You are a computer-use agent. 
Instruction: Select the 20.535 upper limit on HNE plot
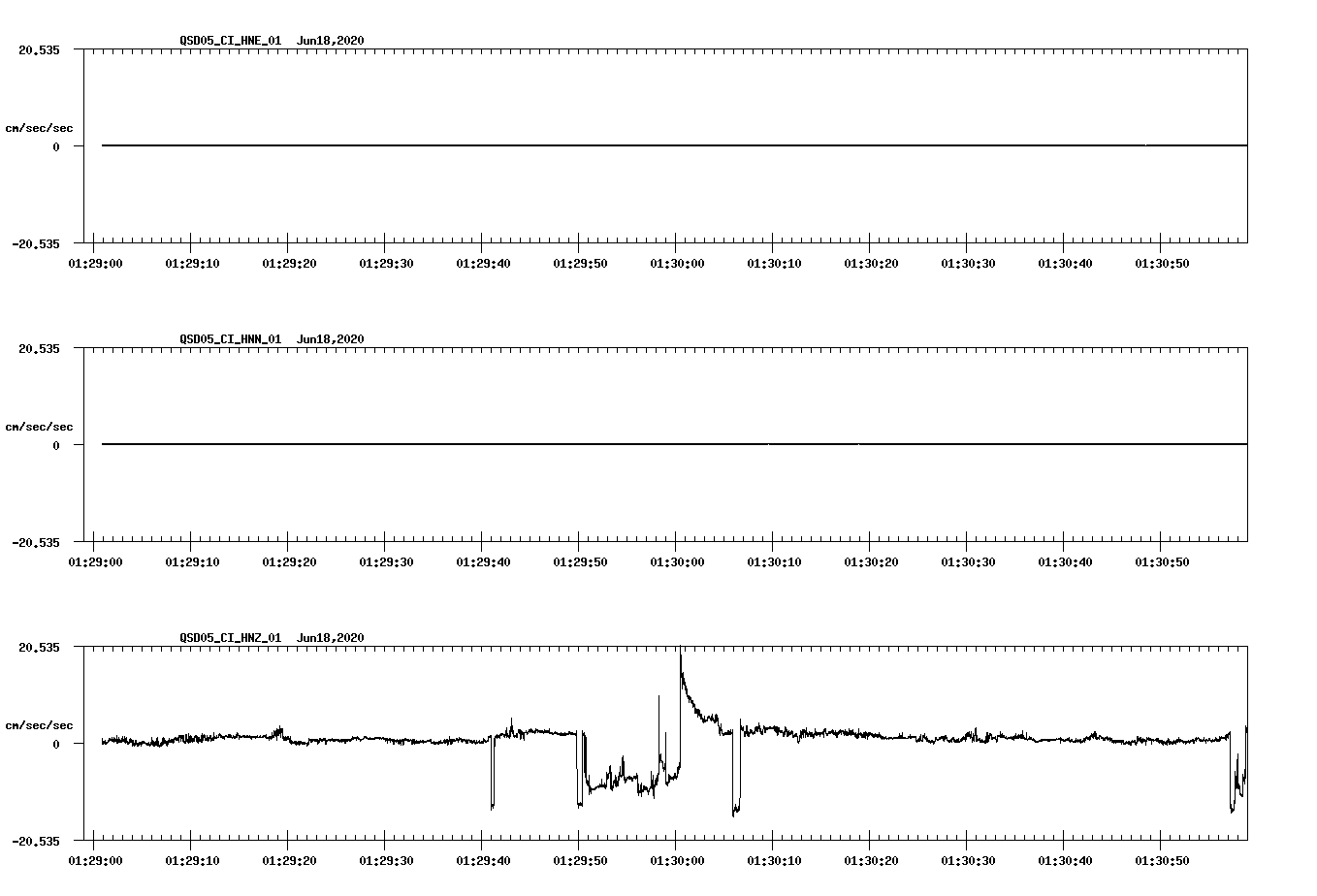click(x=39, y=49)
